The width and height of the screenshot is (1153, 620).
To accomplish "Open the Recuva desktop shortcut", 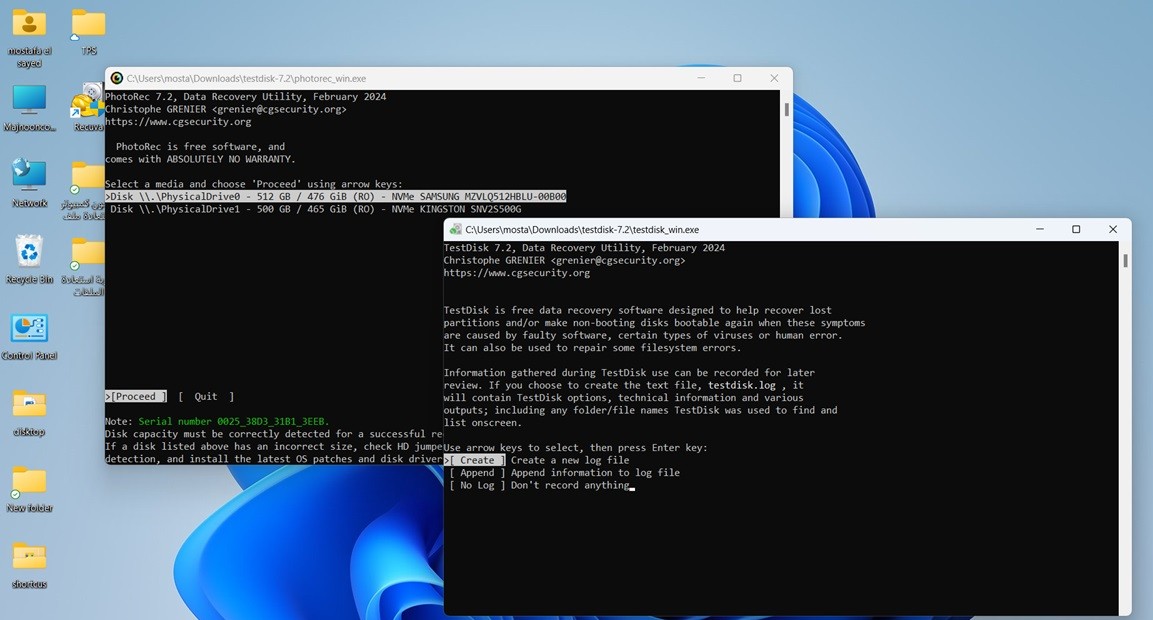I will coord(88,104).
